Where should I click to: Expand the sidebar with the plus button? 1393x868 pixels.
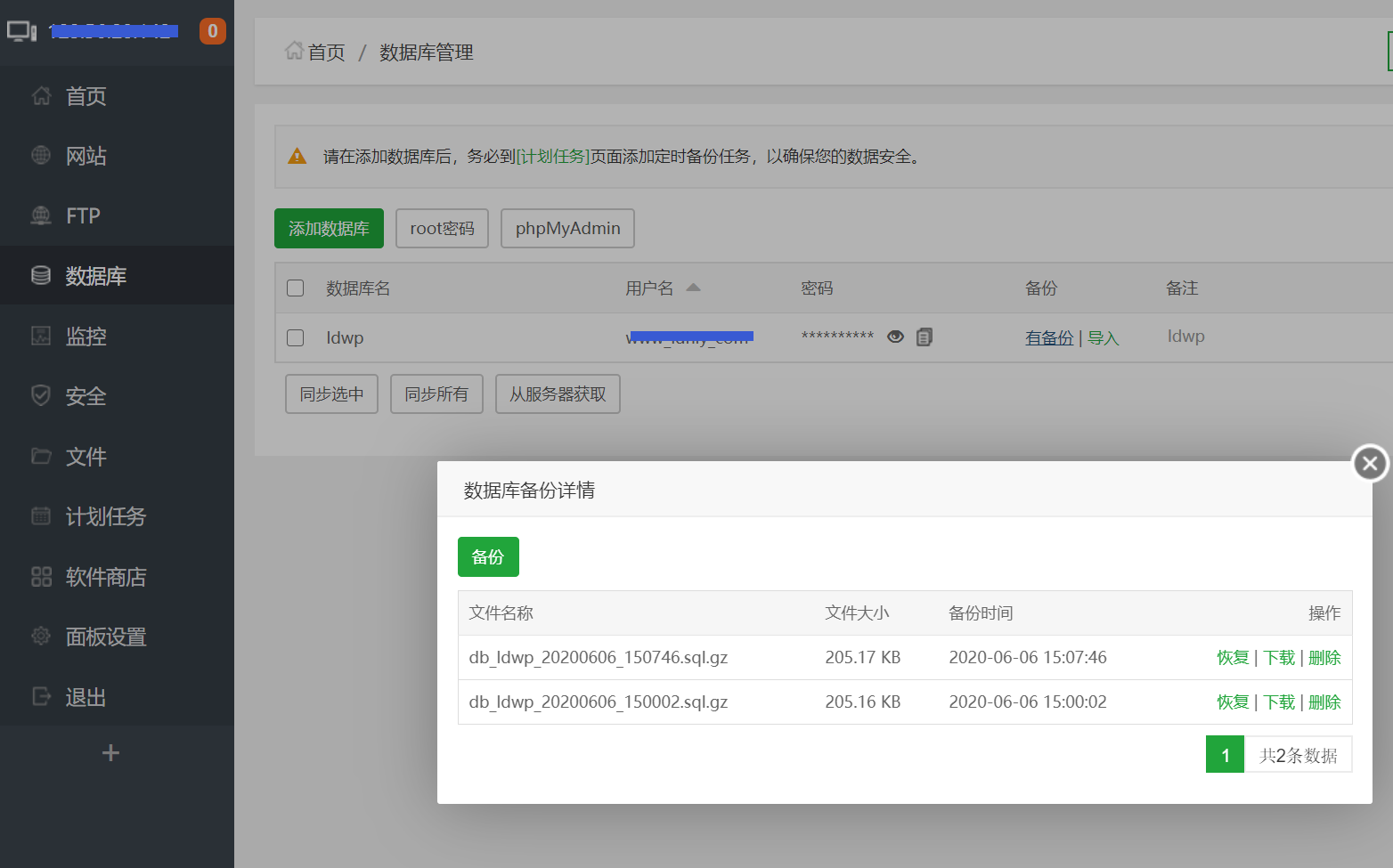click(x=110, y=752)
